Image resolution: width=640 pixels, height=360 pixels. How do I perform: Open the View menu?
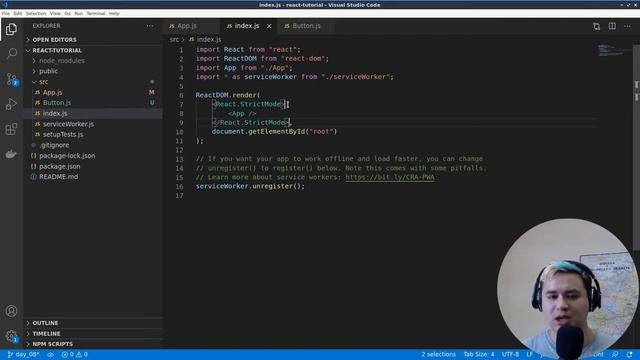point(55,13)
